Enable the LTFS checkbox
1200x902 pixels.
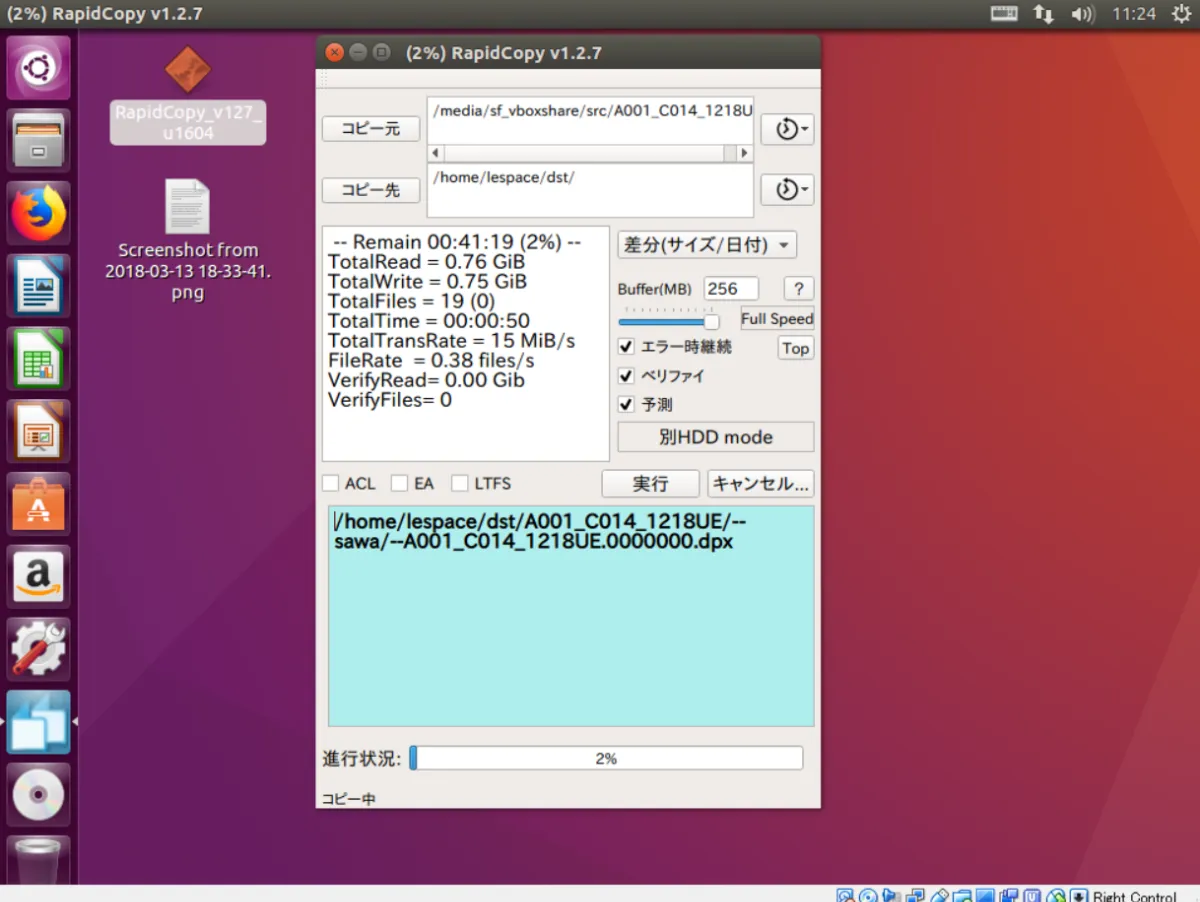460,483
